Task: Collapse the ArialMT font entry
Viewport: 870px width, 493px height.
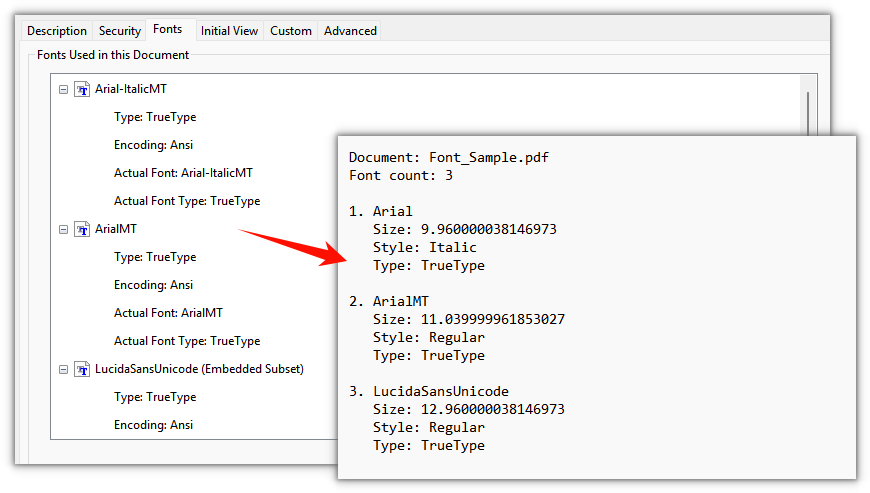Action: click(x=64, y=229)
